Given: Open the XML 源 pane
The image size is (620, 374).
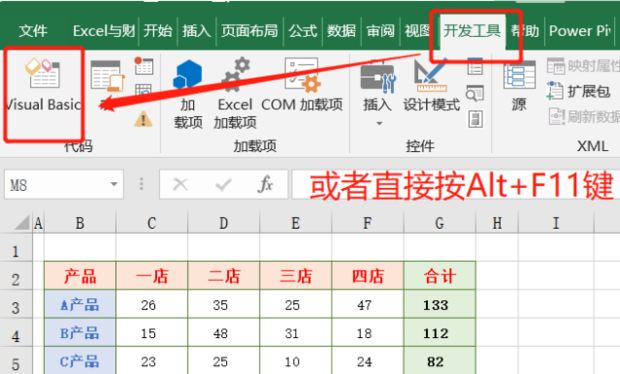Looking at the screenshot, I should click(x=519, y=85).
